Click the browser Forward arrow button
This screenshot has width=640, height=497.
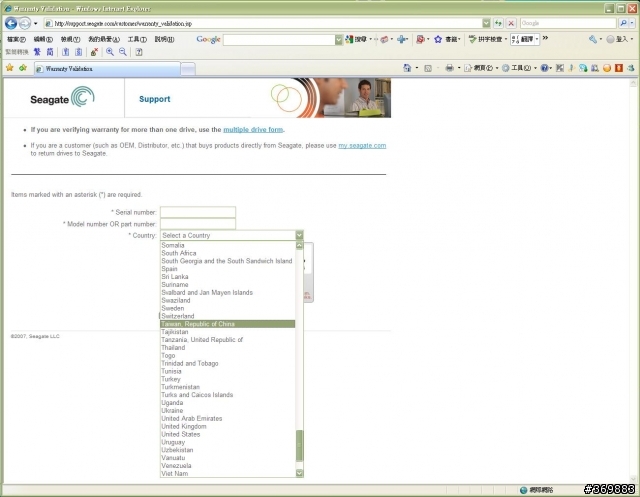(24, 23)
